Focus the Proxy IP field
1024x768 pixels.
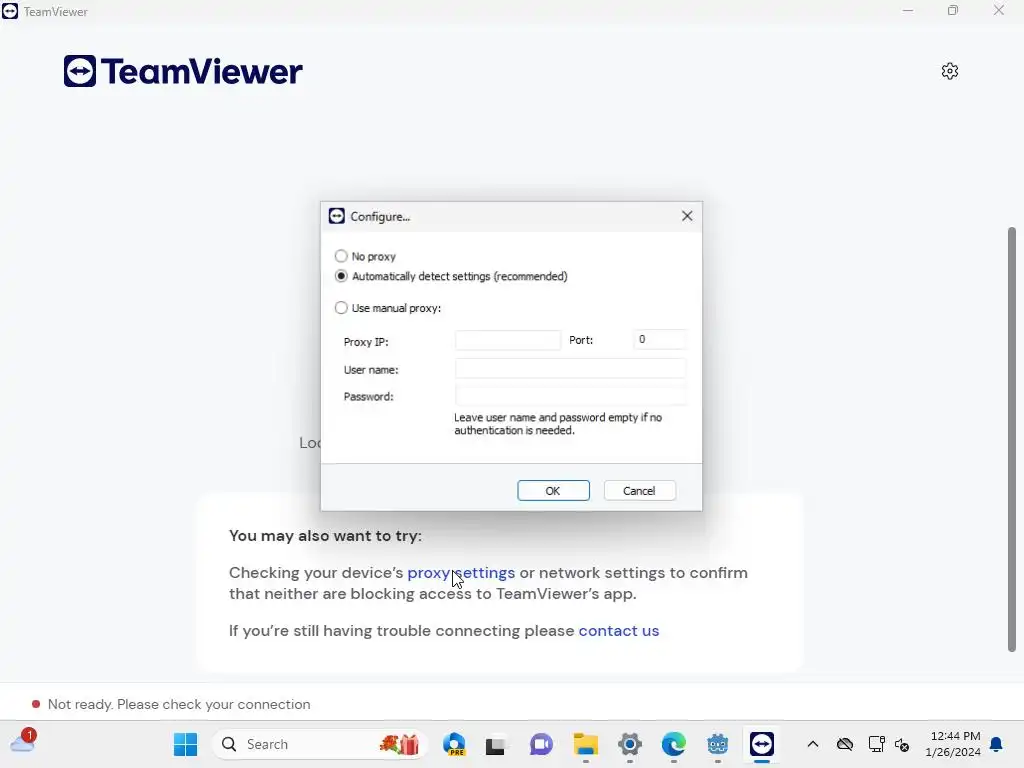point(507,340)
